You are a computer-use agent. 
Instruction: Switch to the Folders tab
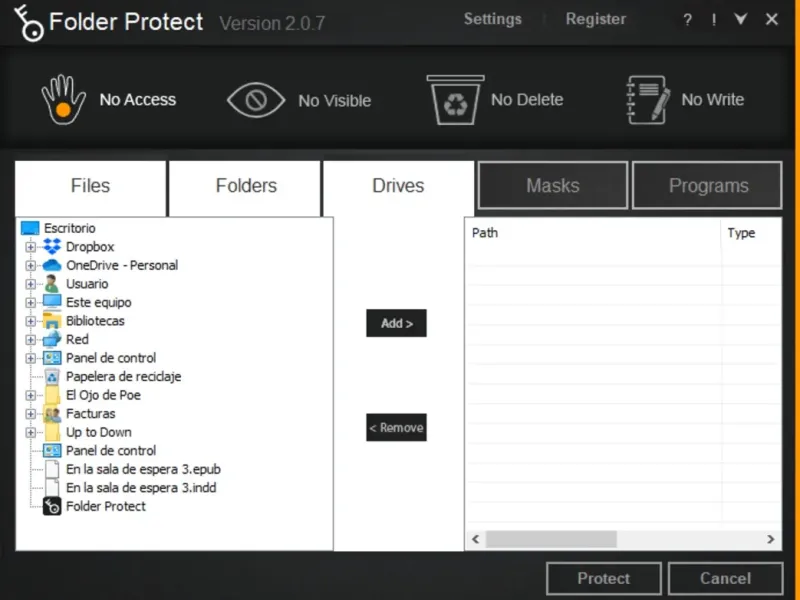coord(245,187)
